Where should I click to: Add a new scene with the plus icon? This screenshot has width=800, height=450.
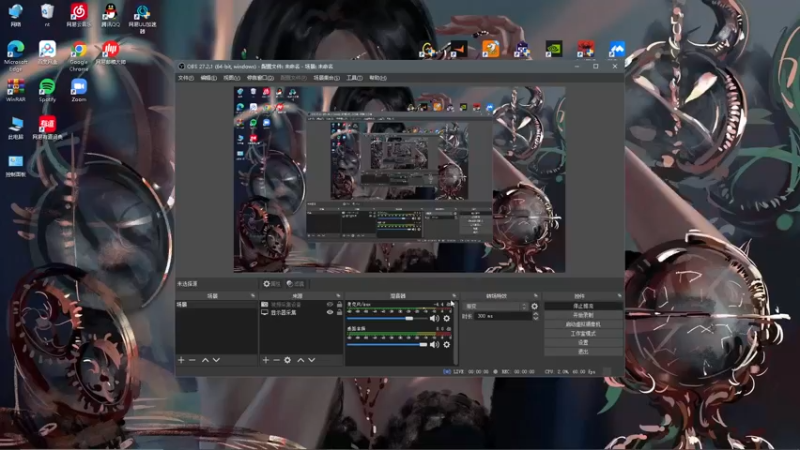pos(181,360)
